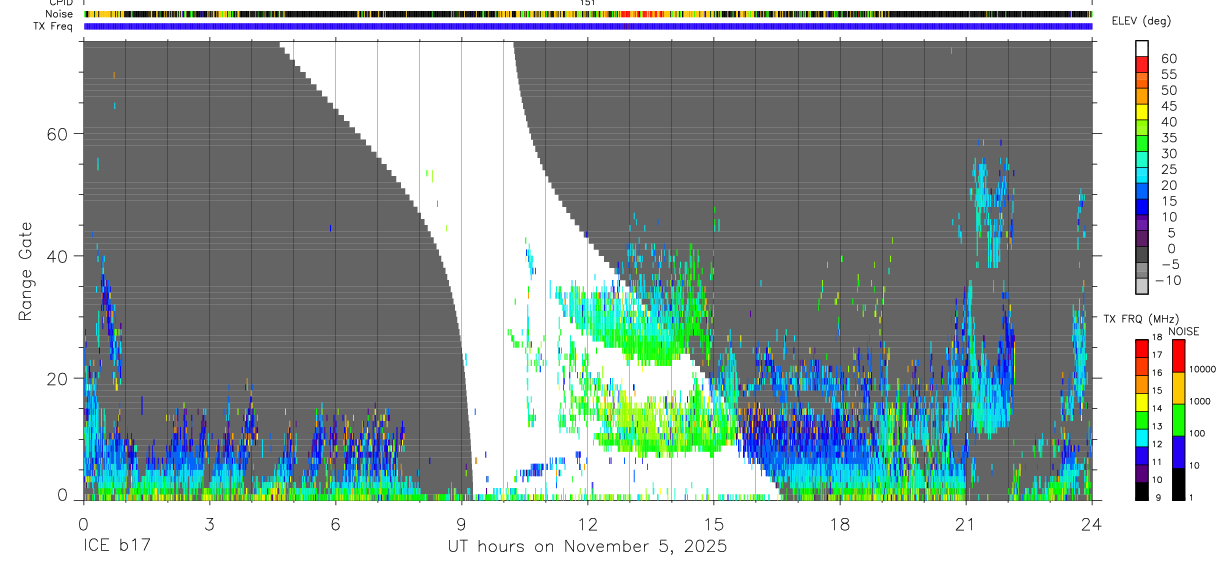Click ELEV scale label '35'
Screen dimensions: 1228x567
1168,138
